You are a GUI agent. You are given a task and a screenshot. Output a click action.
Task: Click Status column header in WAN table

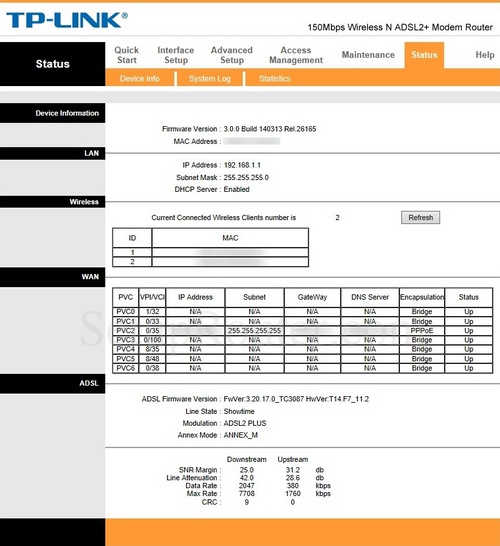click(x=469, y=297)
